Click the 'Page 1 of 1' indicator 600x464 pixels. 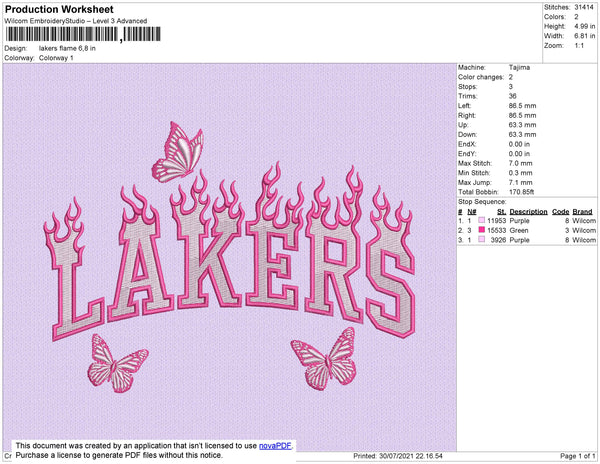click(x=578, y=456)
